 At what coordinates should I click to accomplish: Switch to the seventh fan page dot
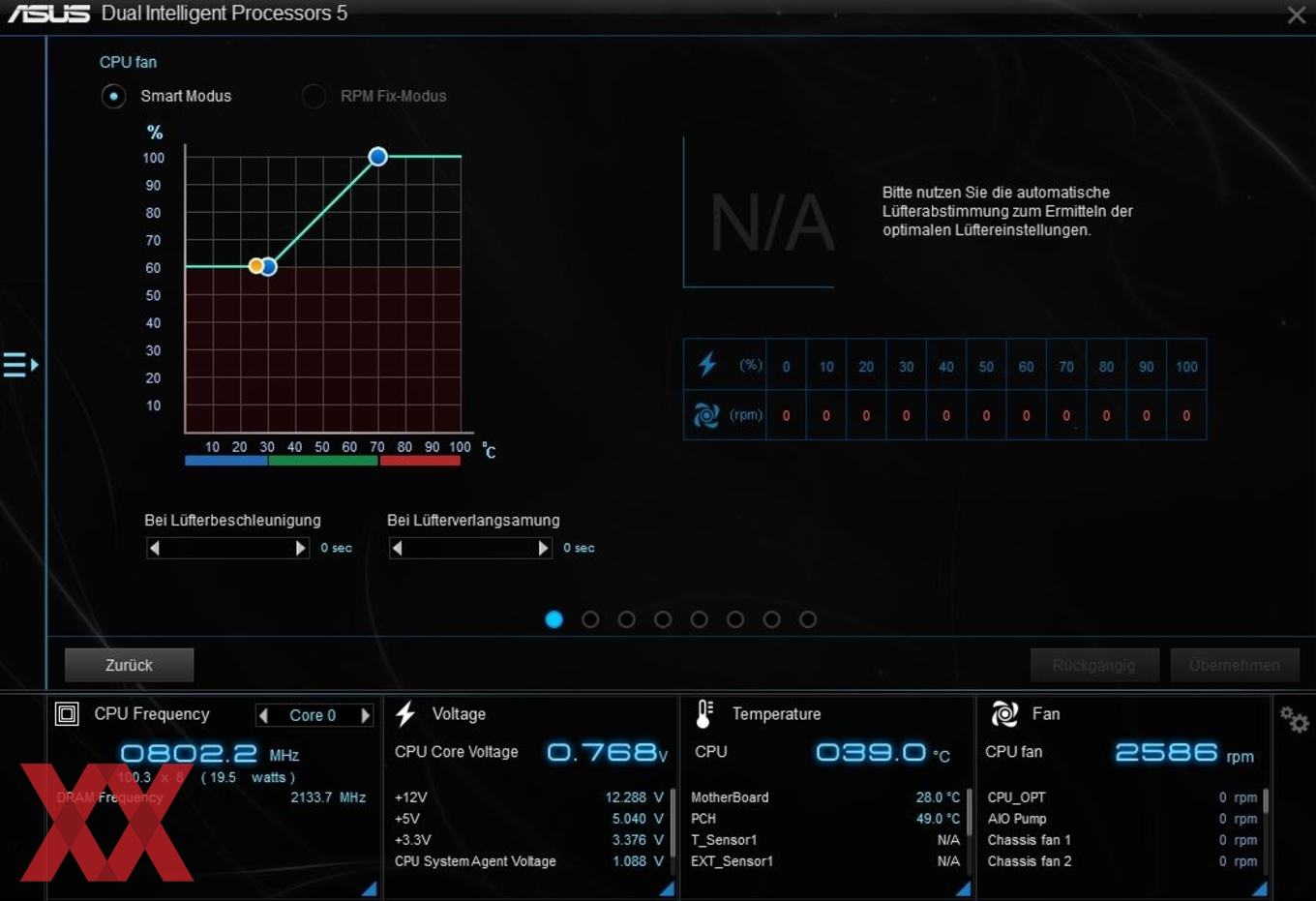coord(772,619)
